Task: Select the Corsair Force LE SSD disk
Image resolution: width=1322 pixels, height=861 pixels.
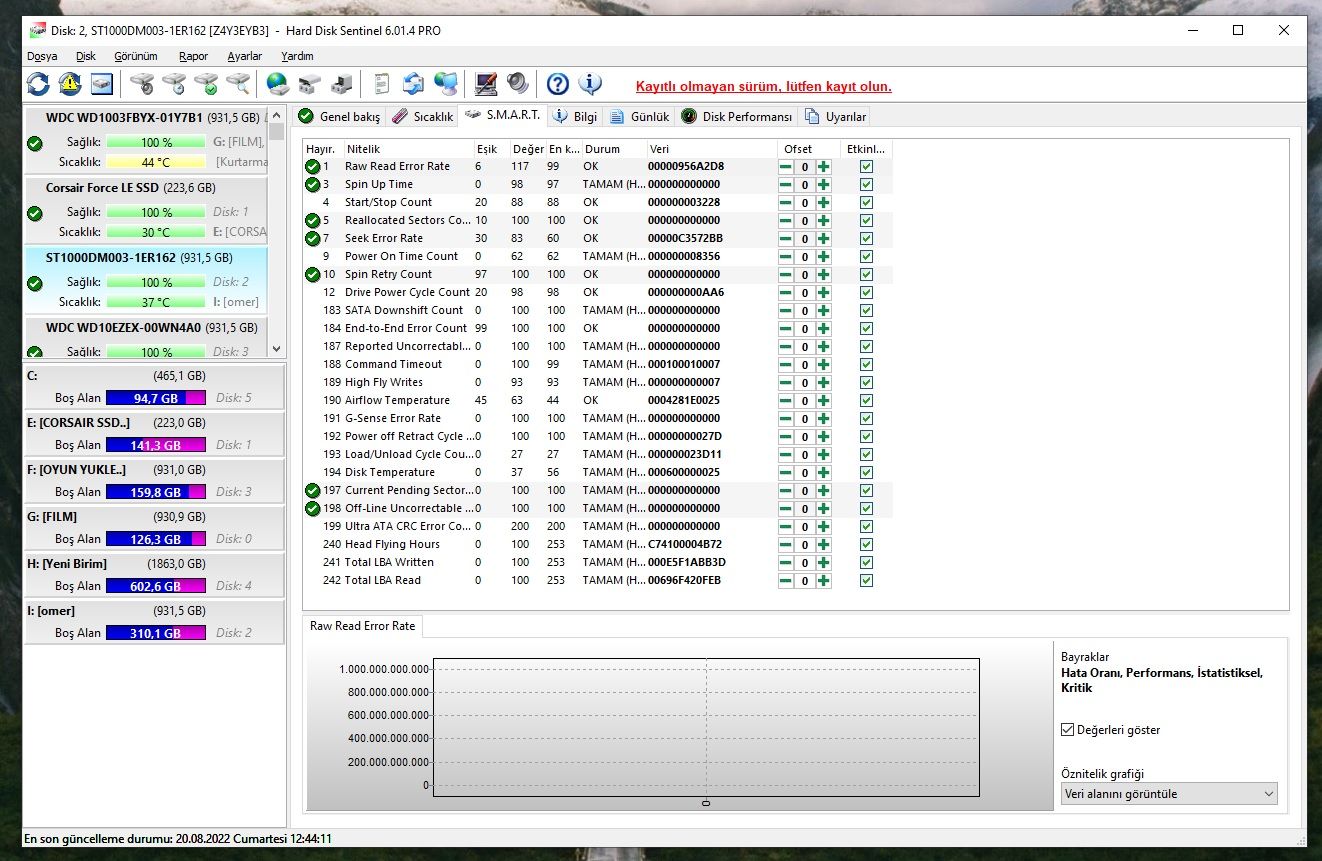Action: [x=146, y=208]
